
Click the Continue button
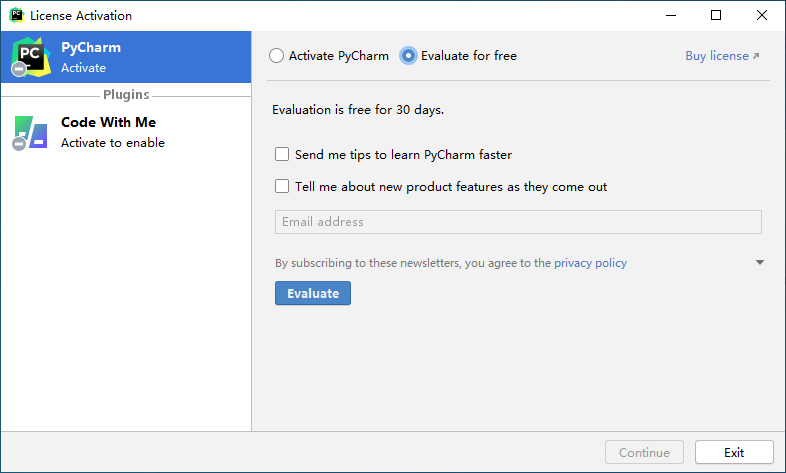(x=644, y=452)
